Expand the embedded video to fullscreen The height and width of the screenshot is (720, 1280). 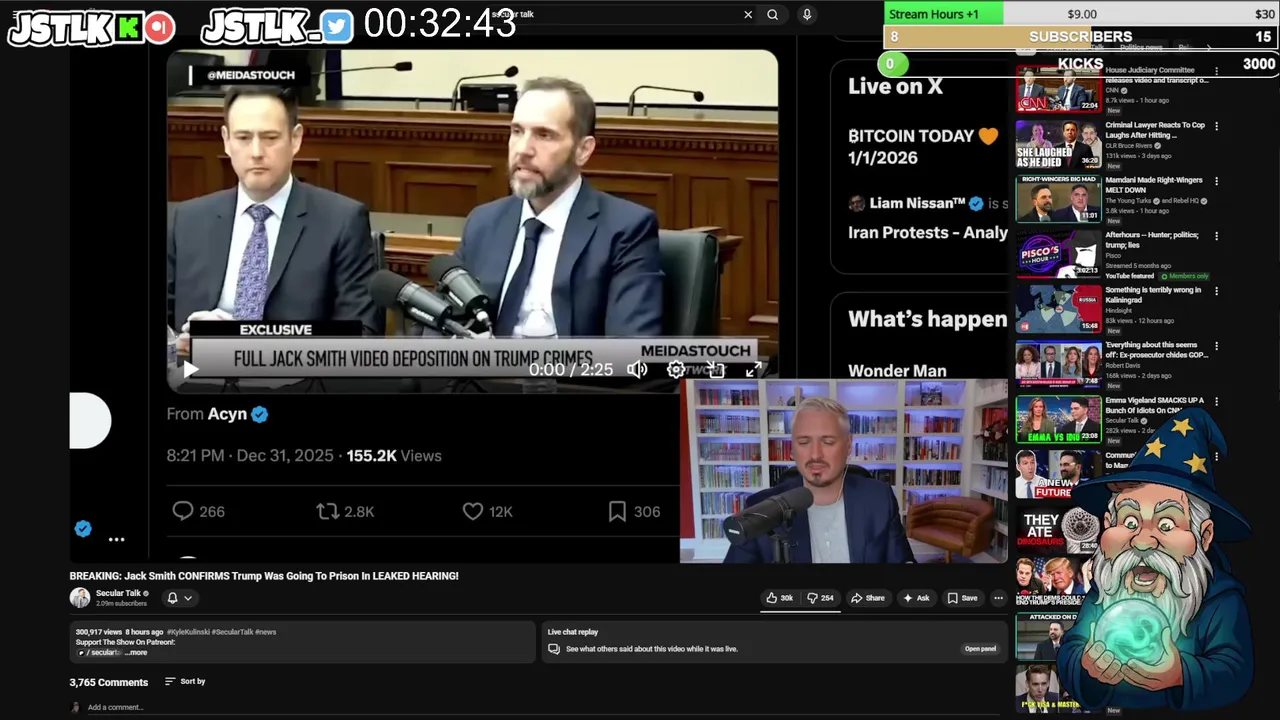click(x=753, y=369)
